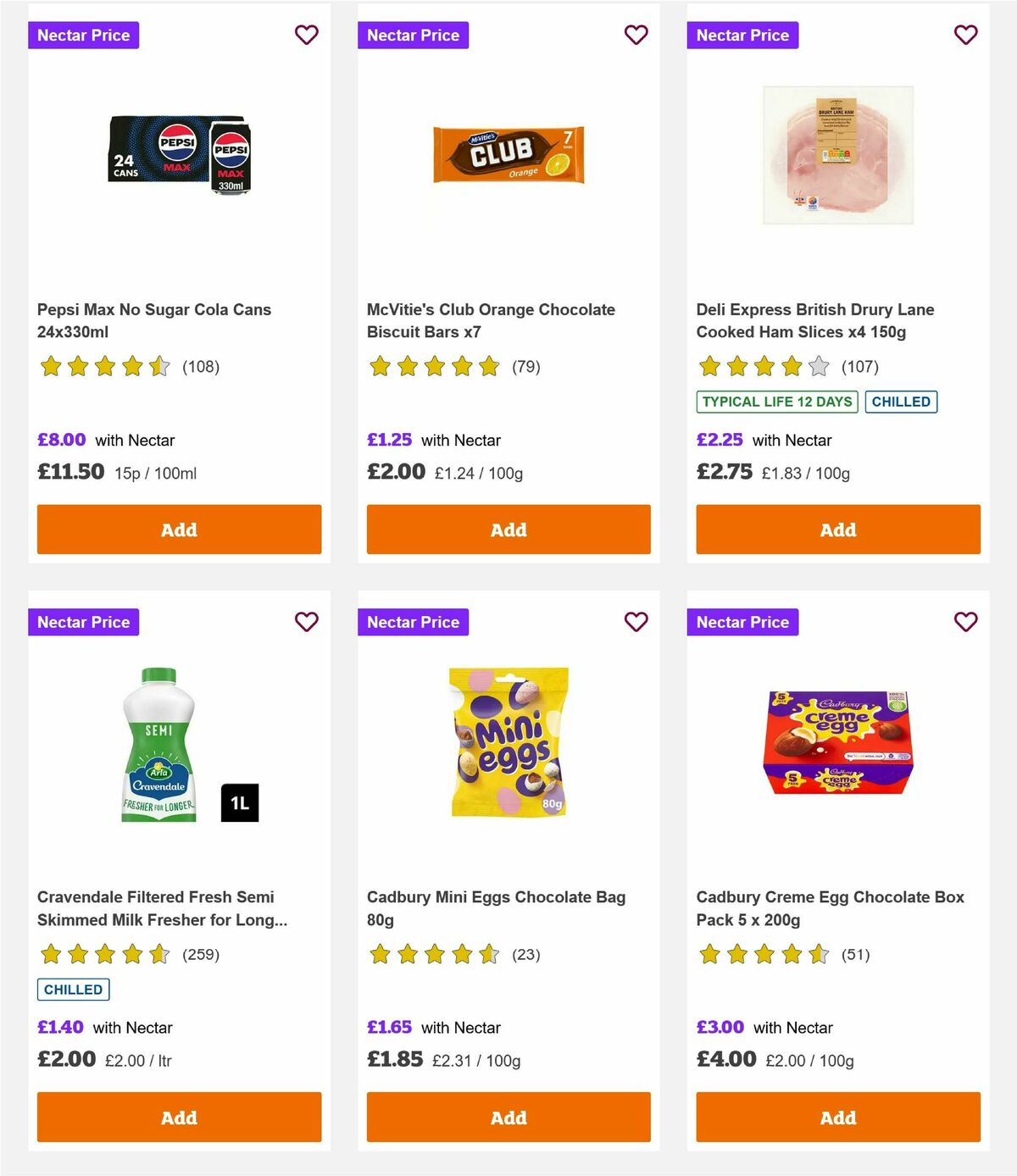Add Pepsi Max cola cans to trolley
Image resolution: width=1017 pixels, height=1176 pixels.
pos(178,530)
